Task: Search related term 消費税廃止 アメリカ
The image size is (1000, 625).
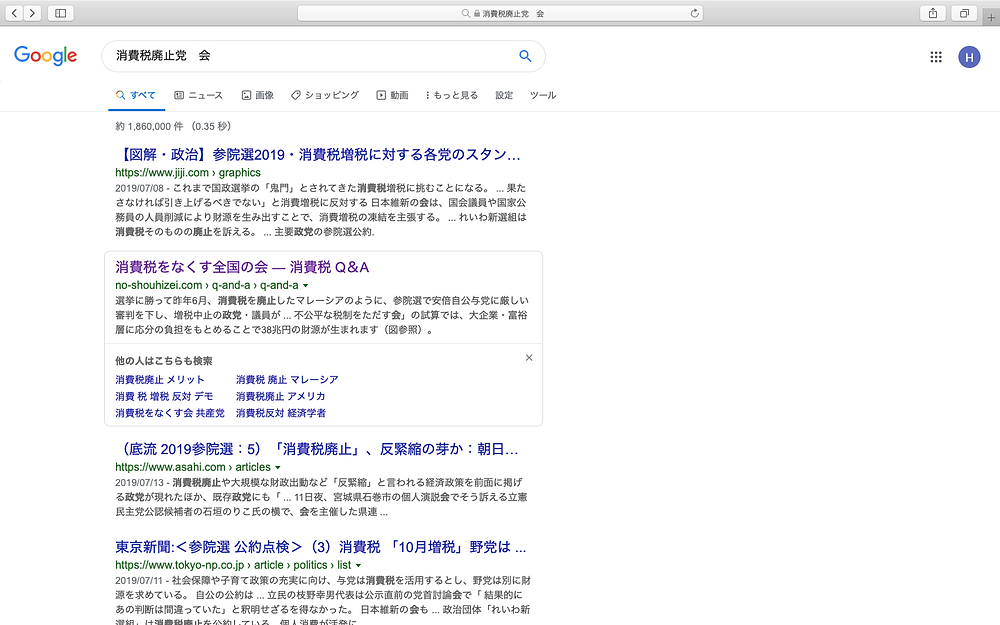Action: point(280,396)
